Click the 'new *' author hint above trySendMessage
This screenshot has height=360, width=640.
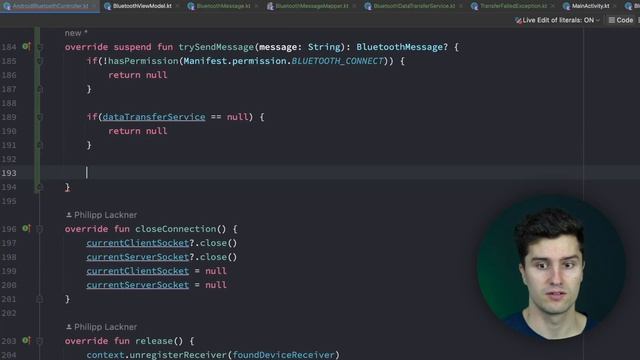(x=76, y=33)
